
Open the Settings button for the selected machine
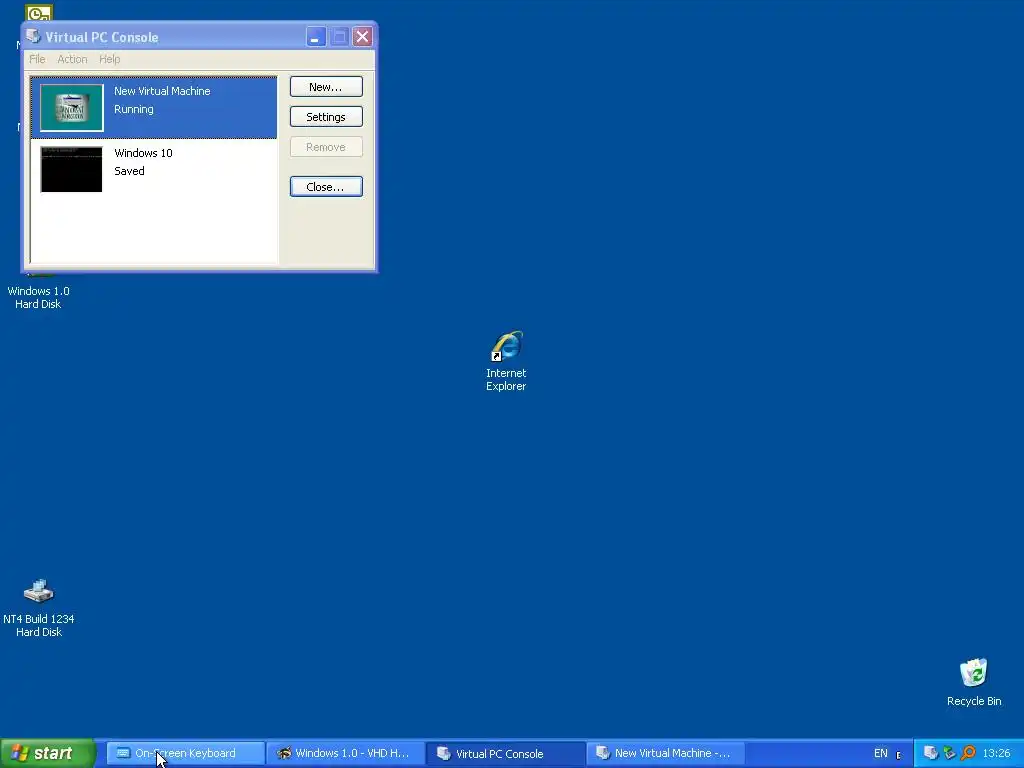326,117
